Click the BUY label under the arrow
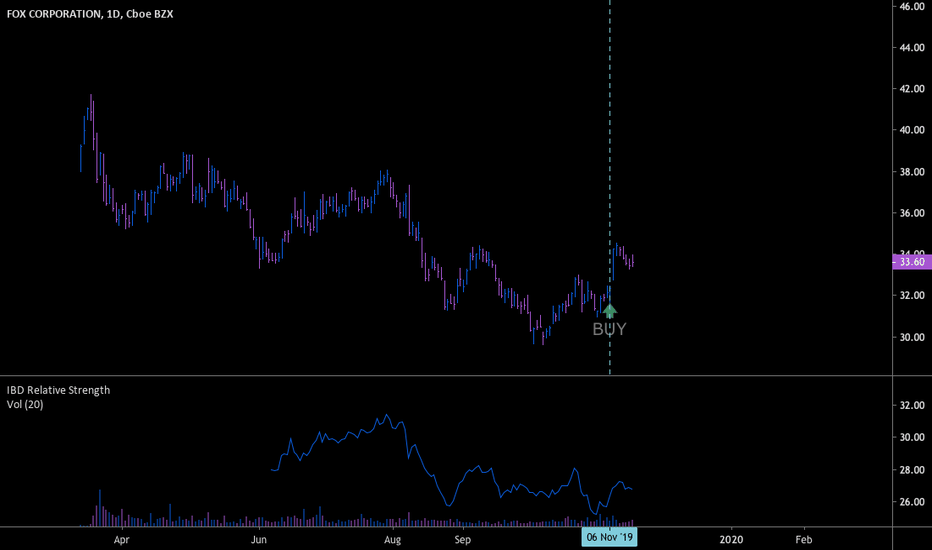 pos(609,329)
